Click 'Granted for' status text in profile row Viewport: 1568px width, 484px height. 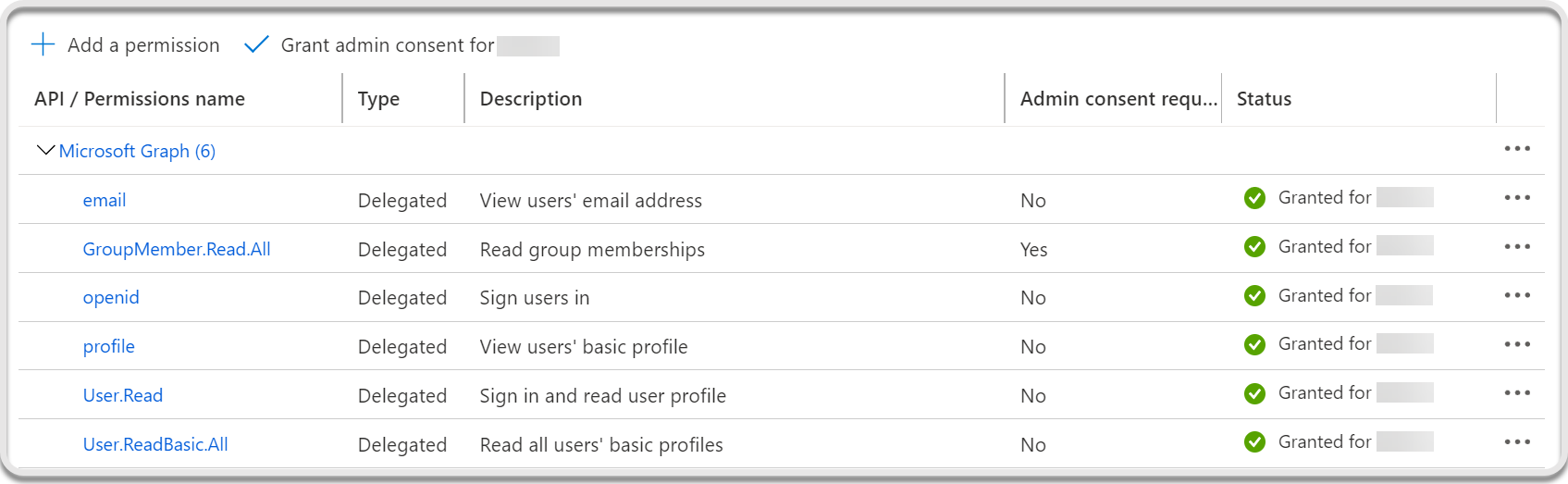[1325, 343]
